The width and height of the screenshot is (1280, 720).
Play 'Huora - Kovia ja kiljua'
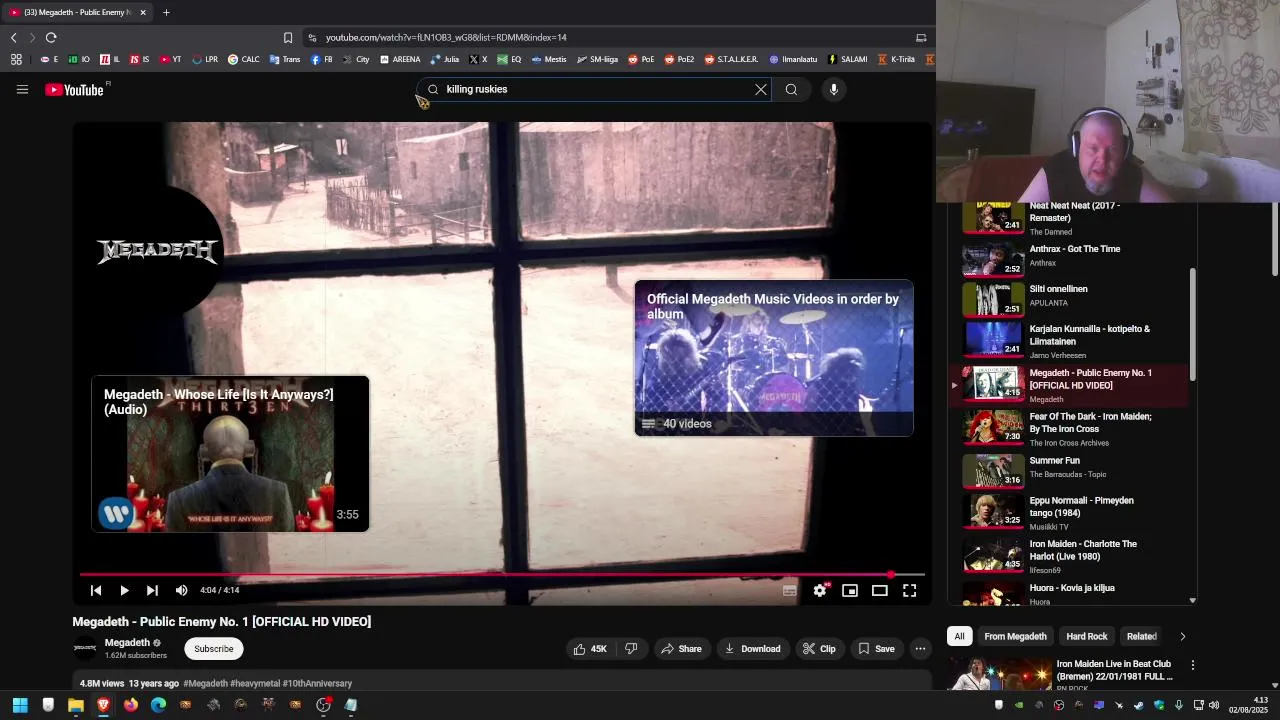pos(1070,594)
